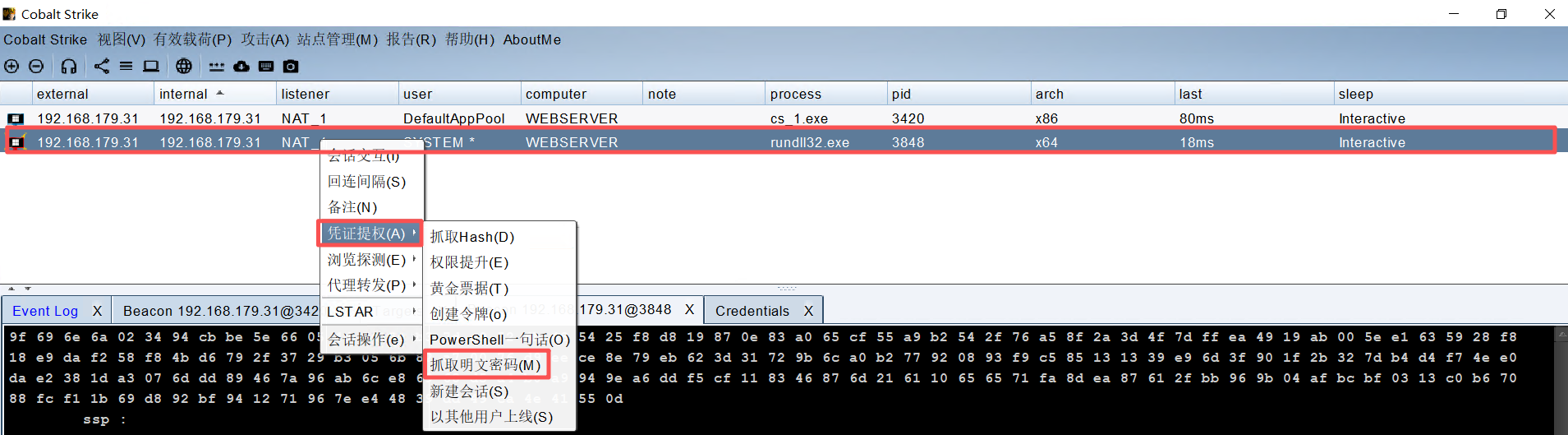Open the 攻击(A) menu

(x=264, y=39)
